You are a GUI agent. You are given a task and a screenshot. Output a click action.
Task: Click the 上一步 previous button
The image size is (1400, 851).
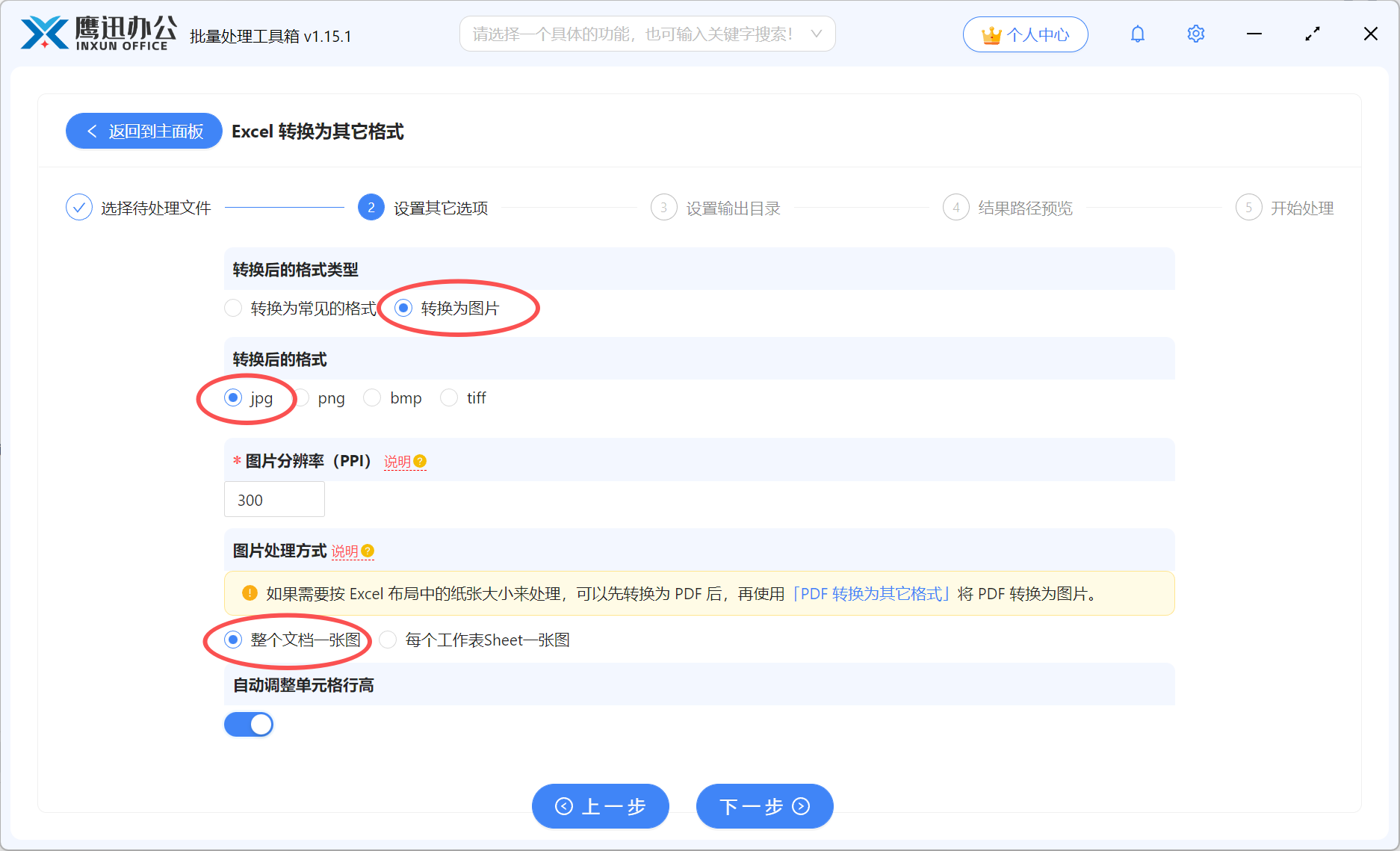click(601, 806)
